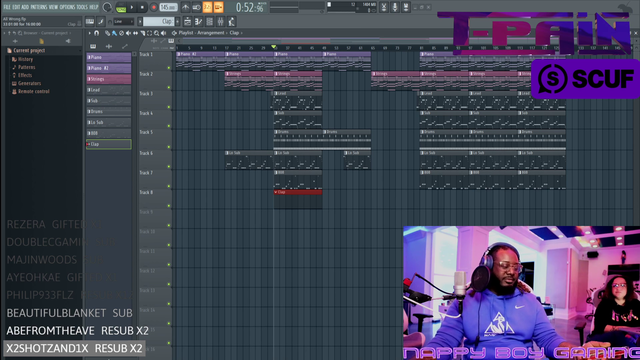This screenshot has width=640, height=360.
Task: Click the arrow left of pattern selector
Action: point(140,22)
